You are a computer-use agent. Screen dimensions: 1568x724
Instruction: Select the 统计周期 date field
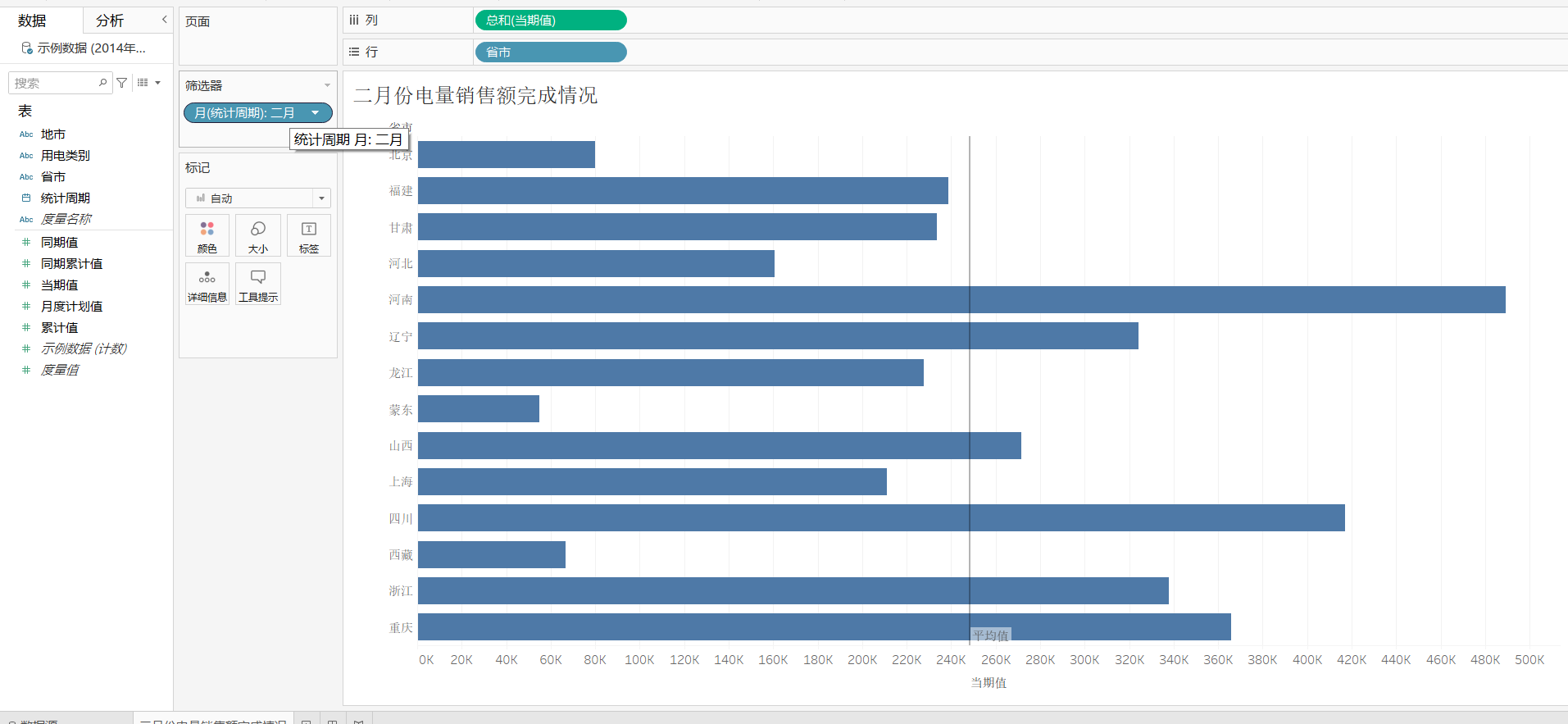(x=66, y=198)
